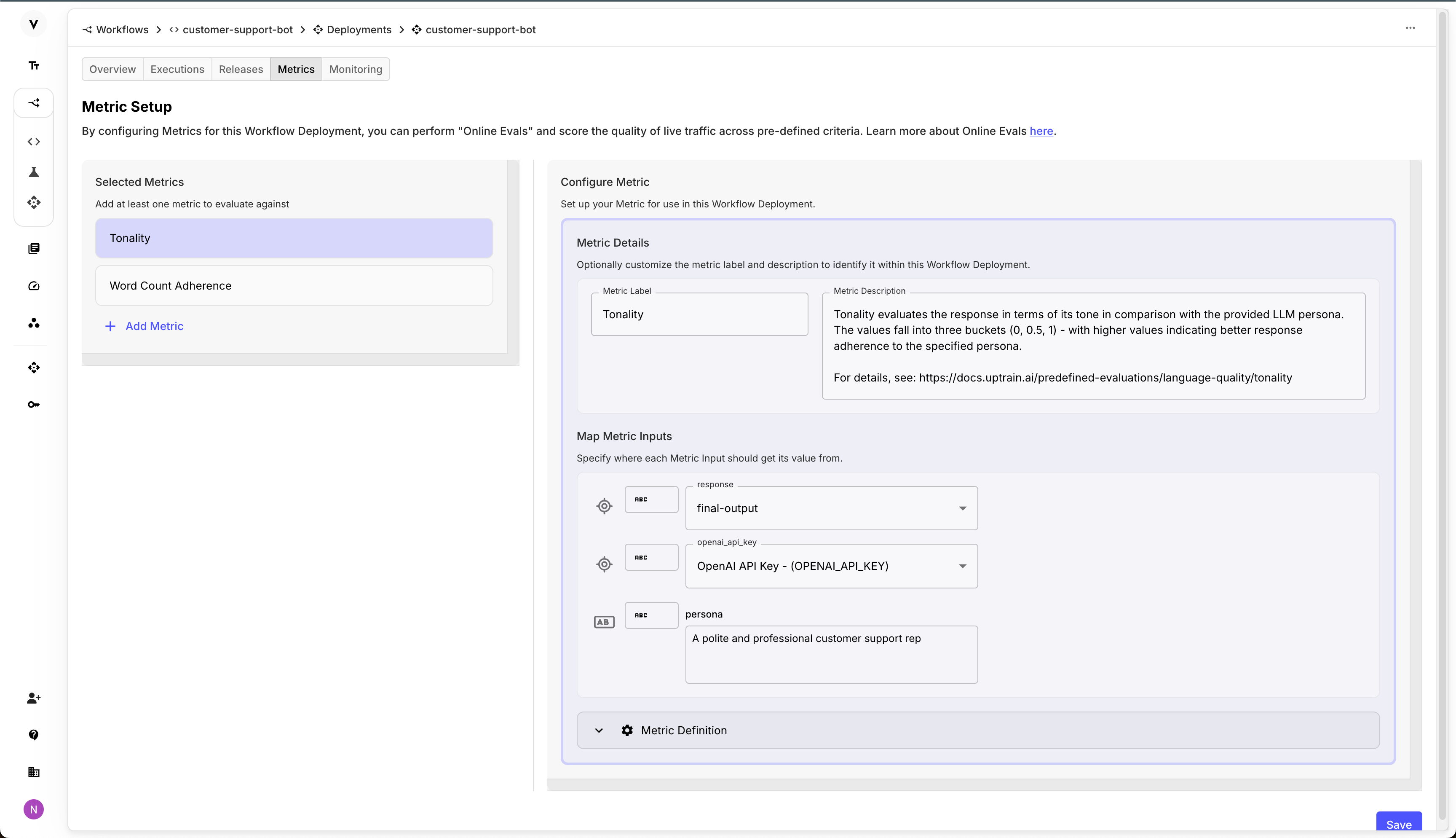Open the documents library sidebar icon

coord(34,249)
